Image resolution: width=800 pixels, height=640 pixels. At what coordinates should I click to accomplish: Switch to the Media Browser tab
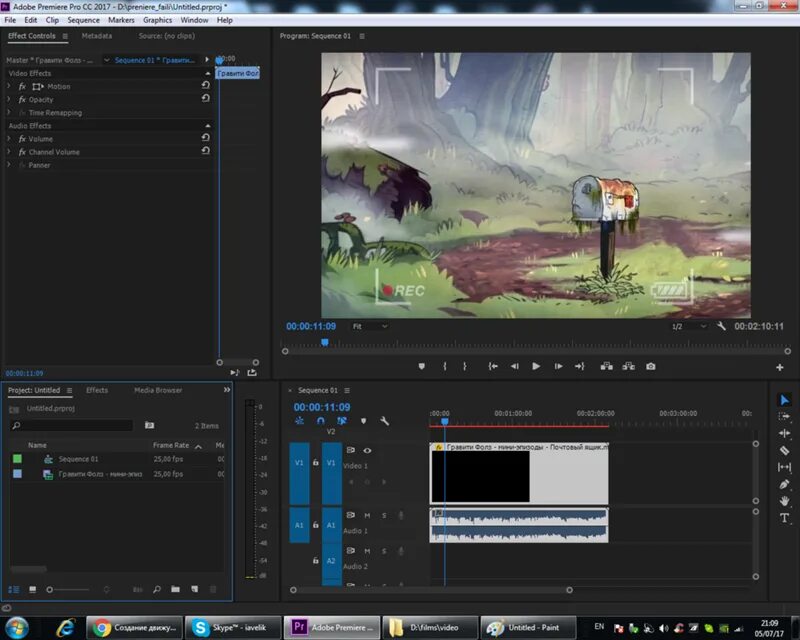(x=158, y=390)
